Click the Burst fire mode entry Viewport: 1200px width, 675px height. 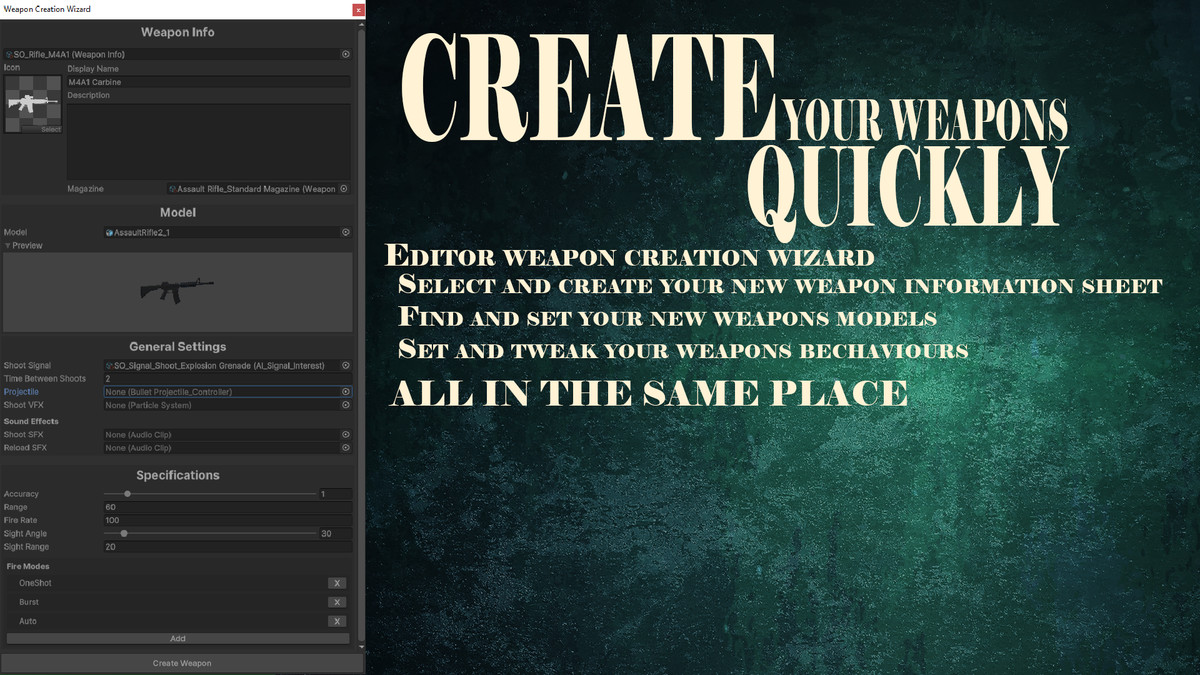[29, 602]
